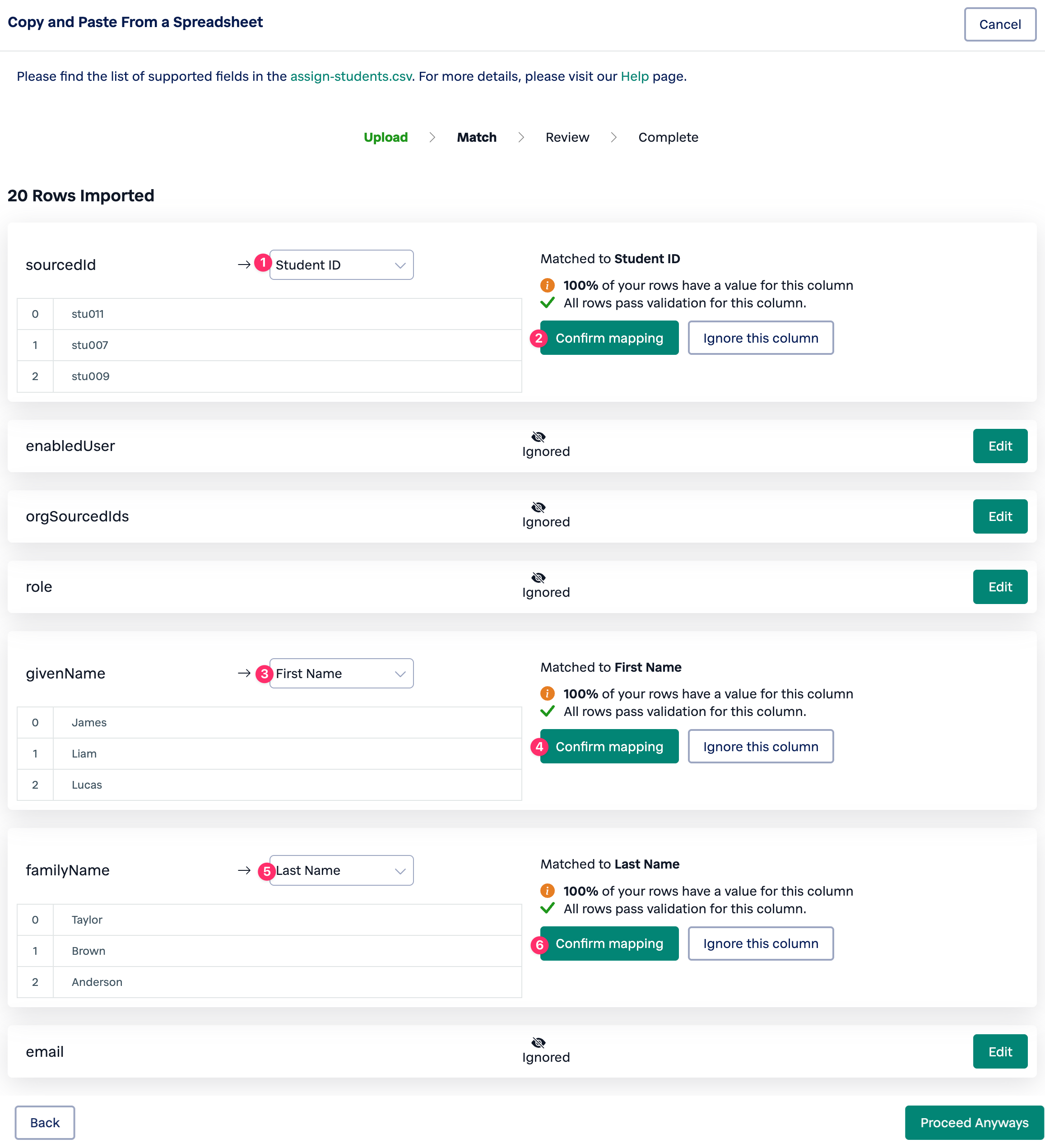The width and height of the screenshot is (1045, 1148).
Task: Click the ignored-eye icon on role row
Action: point(538,578)
